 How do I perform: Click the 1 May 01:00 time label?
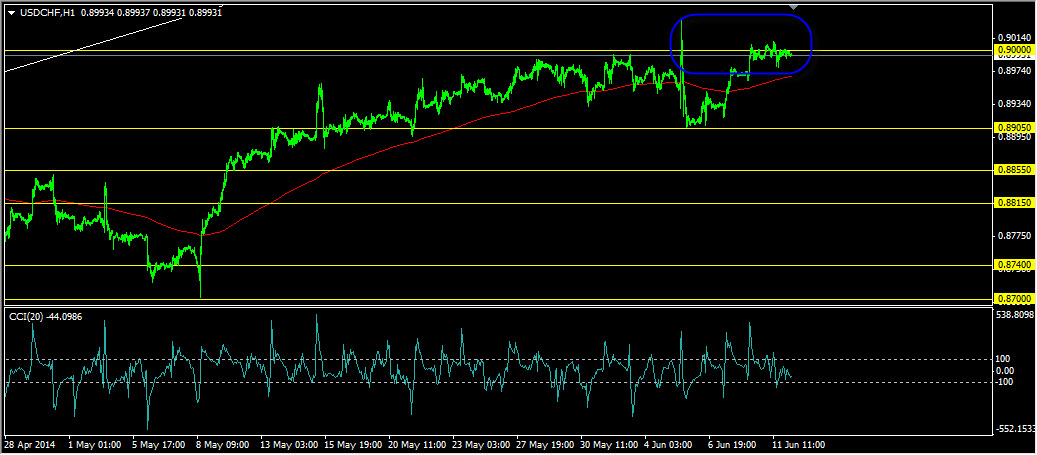(x=95, y=444)
